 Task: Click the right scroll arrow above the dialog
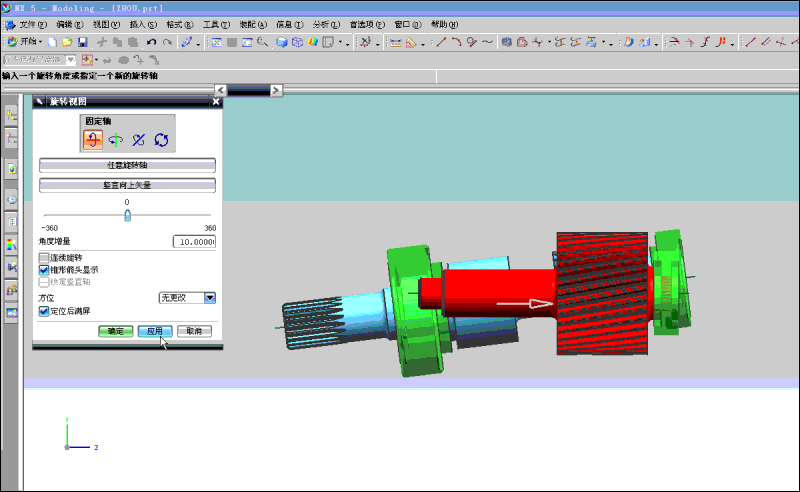(276, 90)
